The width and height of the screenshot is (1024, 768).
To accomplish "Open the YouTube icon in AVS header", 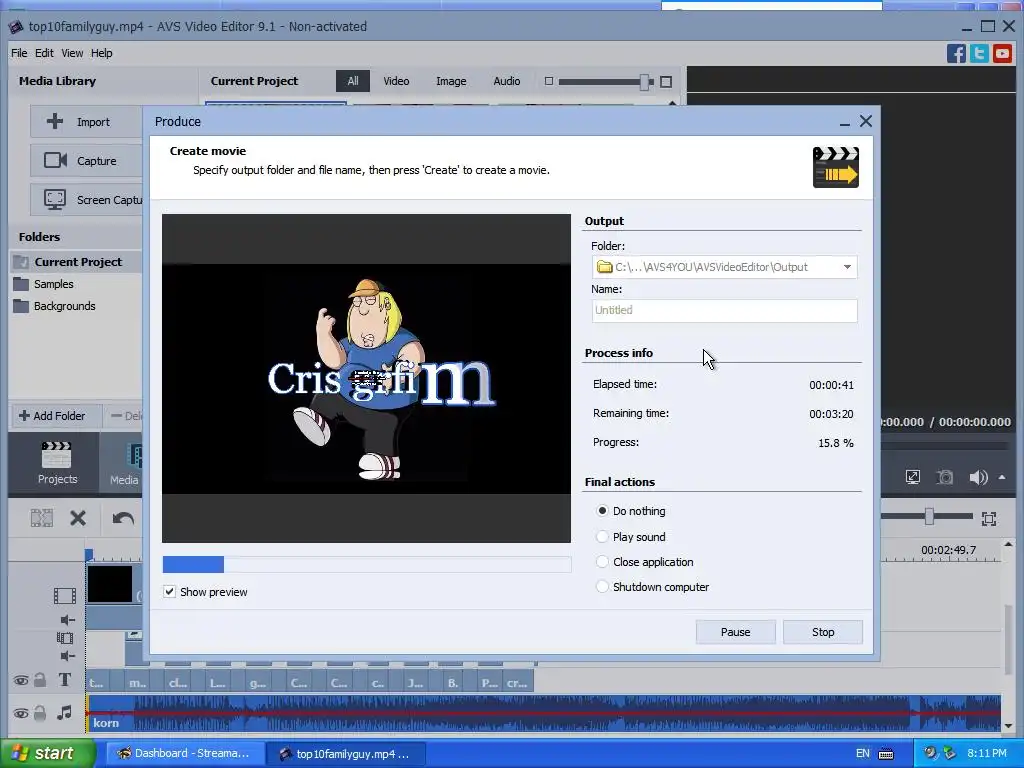I will pos(1002,53).
